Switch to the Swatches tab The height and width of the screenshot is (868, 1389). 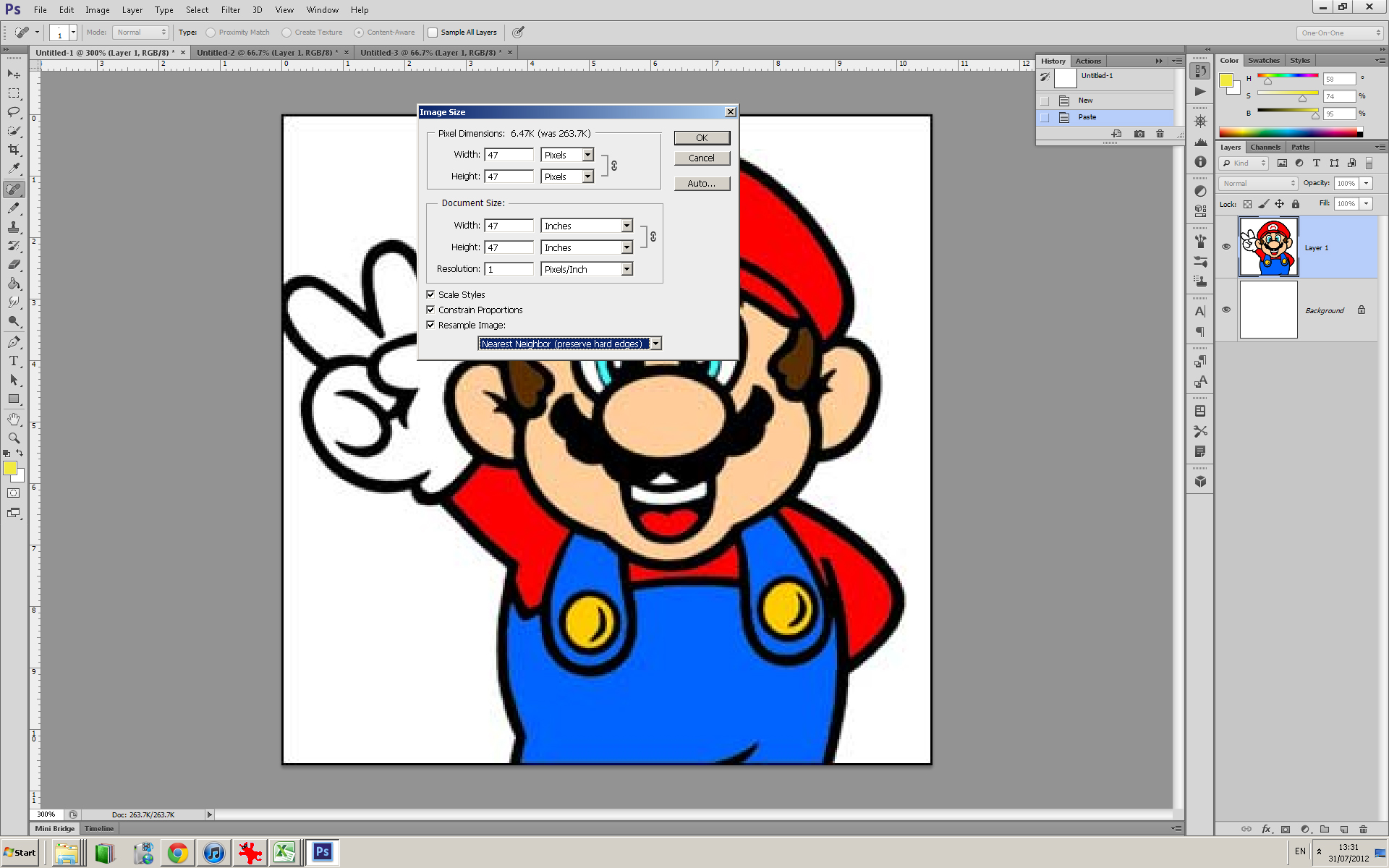[1264, 60]
